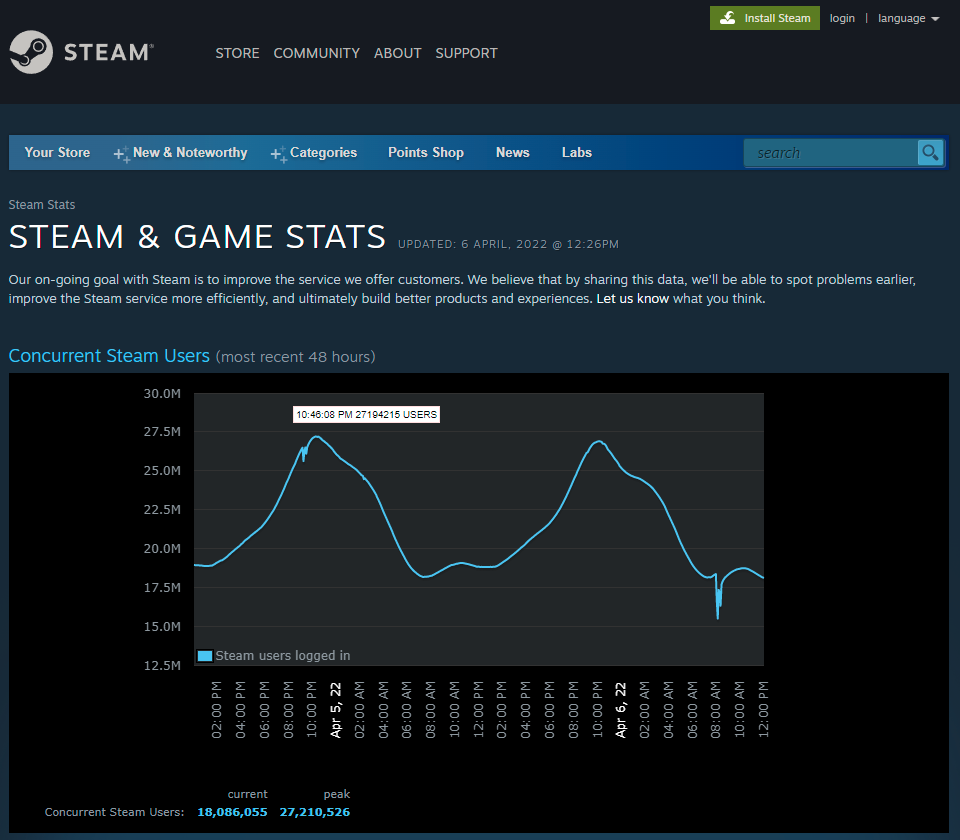Click the Concurrent Steam Users heading
The height and width of the screenshot is (840, 960).
coord(109,356)
